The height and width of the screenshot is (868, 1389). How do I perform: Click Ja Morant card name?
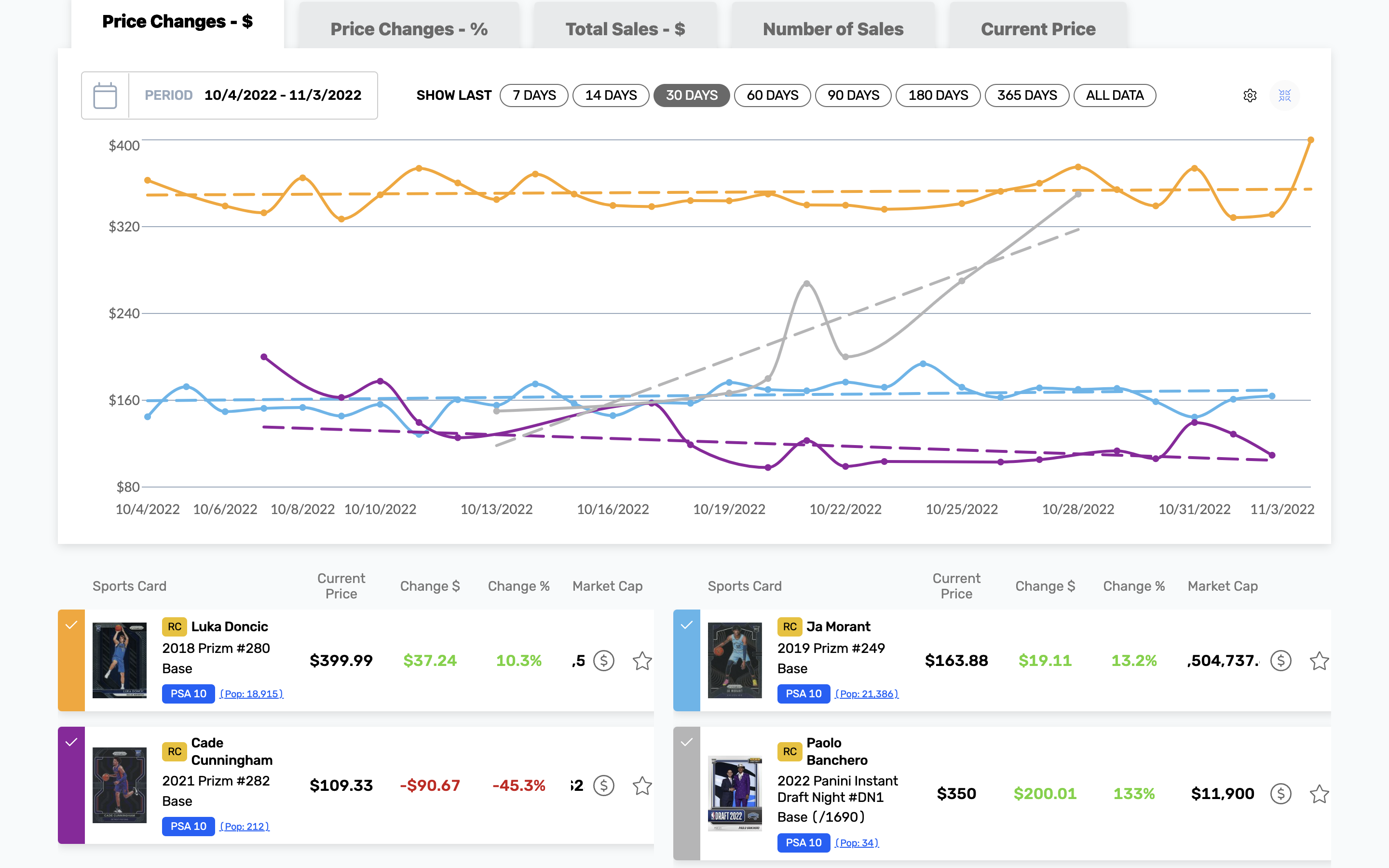click(839, 627)
